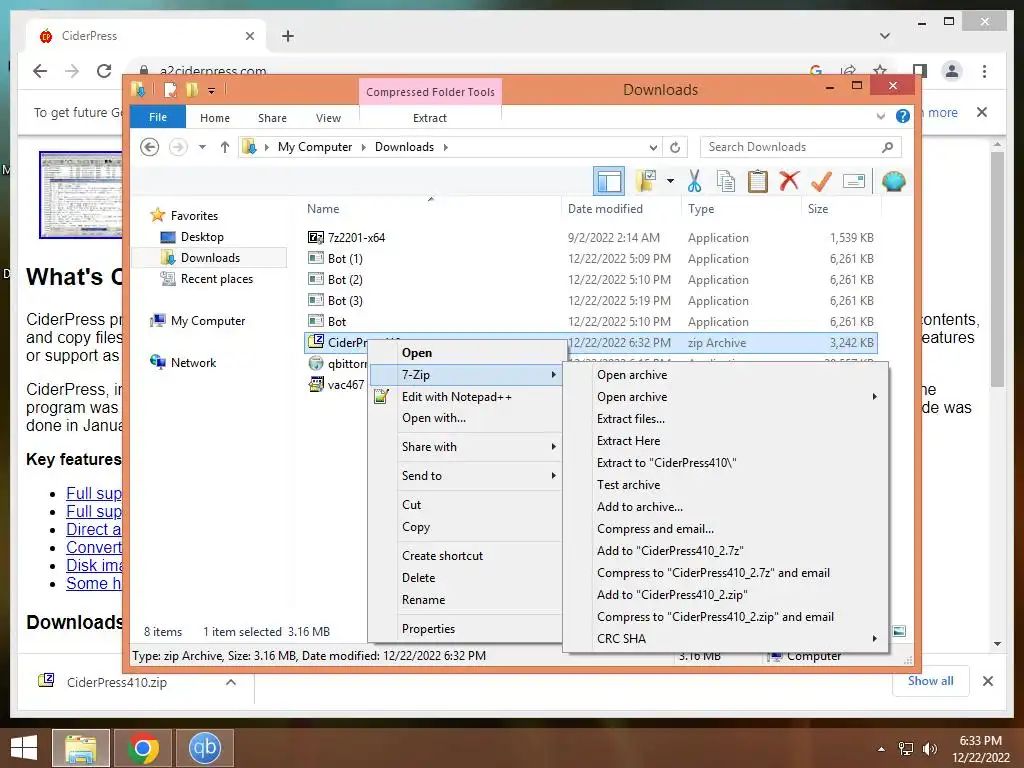
Task: Select Desktop in Favorites pane
Action: pyautogui.click(x=202, y=236)
